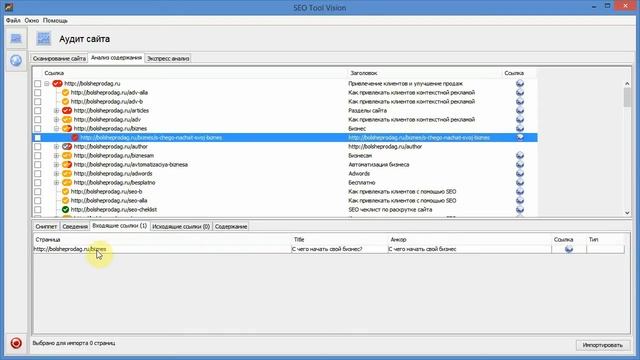Expand the /adv tree node

[56, 120]
